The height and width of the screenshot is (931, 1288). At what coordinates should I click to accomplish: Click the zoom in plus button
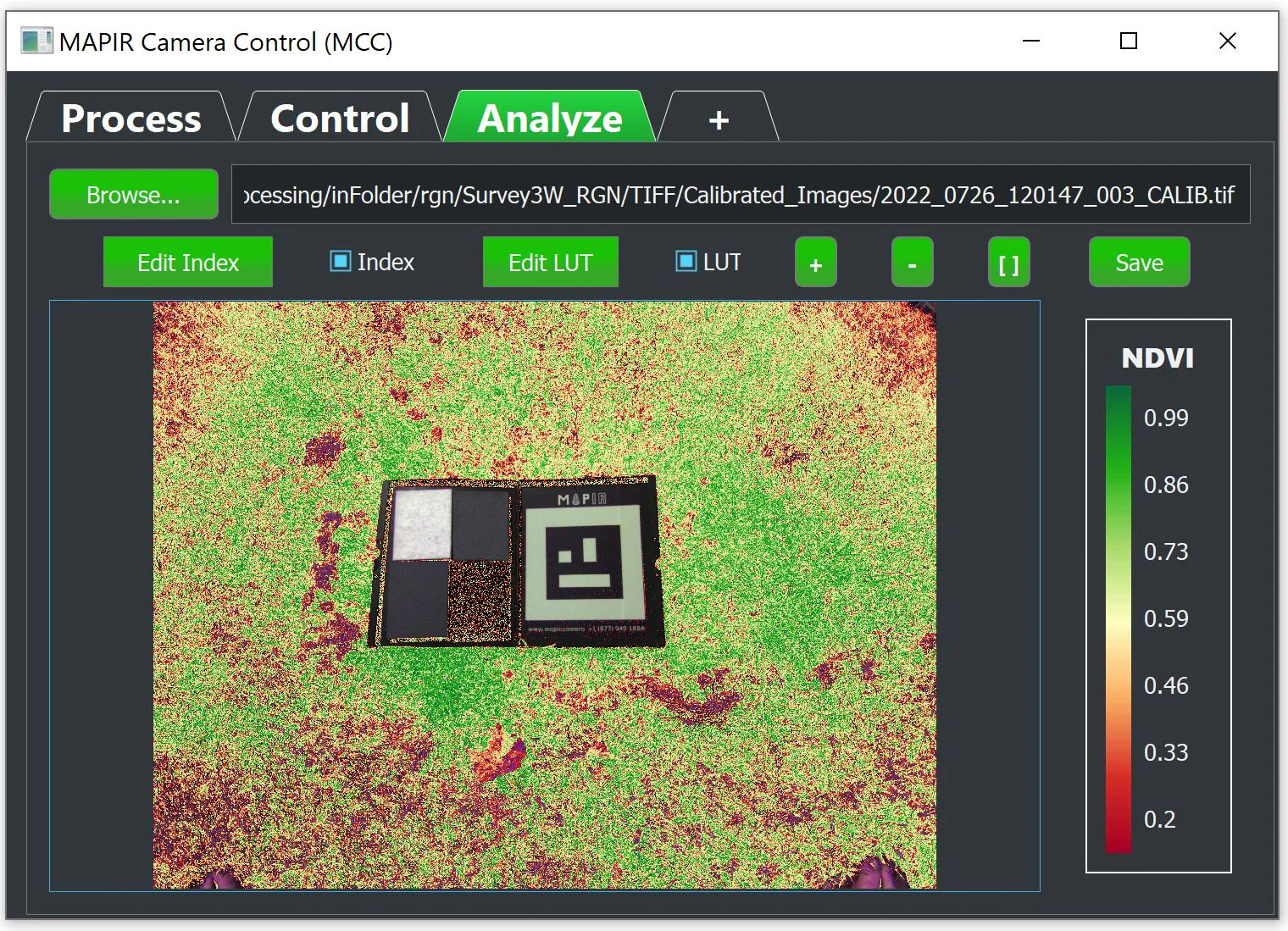coord(815,263)
